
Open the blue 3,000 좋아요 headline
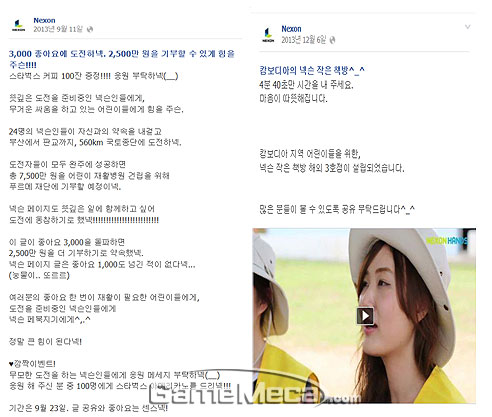(122, 59)
